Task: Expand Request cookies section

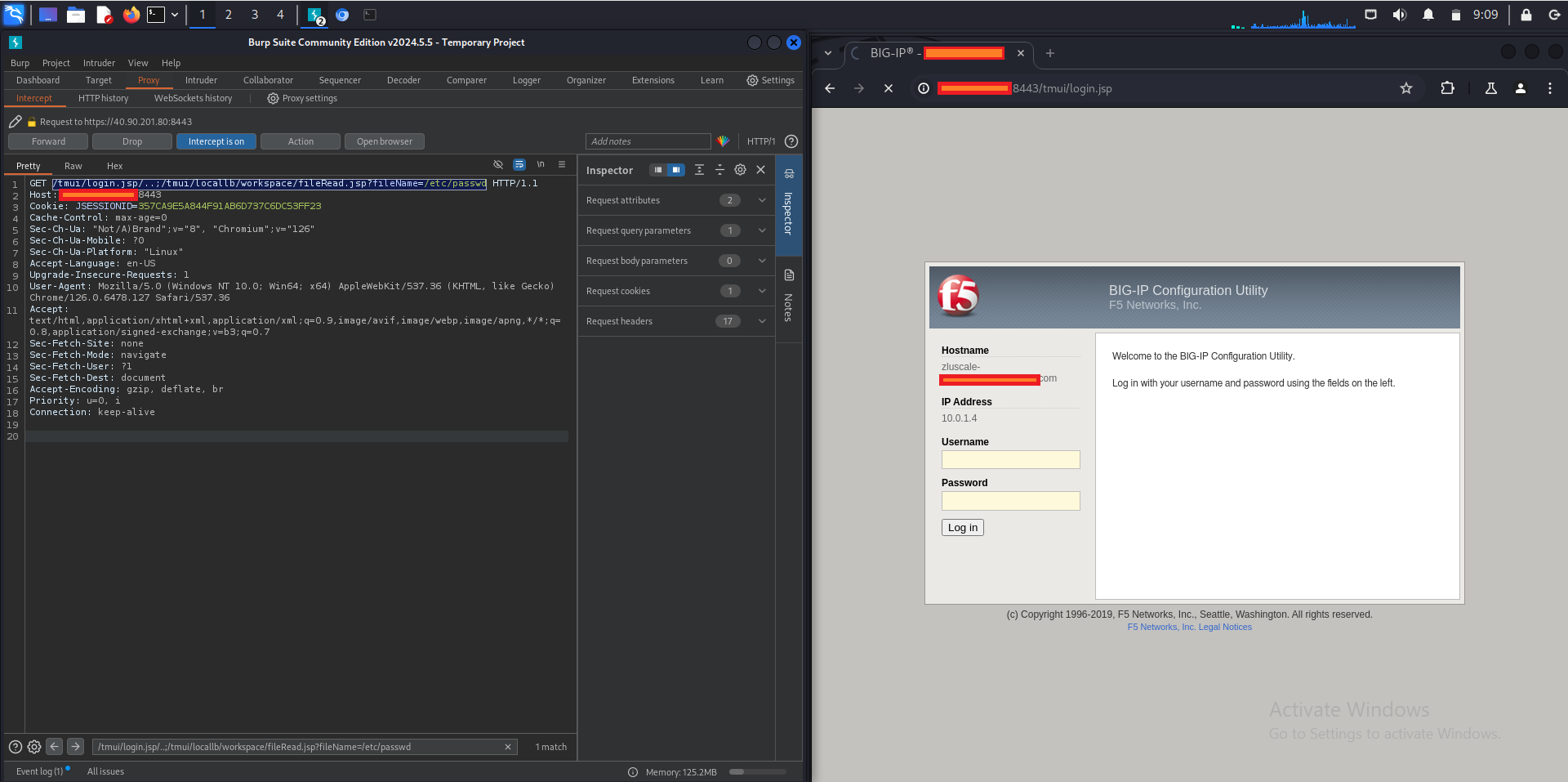Action: click(x=676, y=291)
